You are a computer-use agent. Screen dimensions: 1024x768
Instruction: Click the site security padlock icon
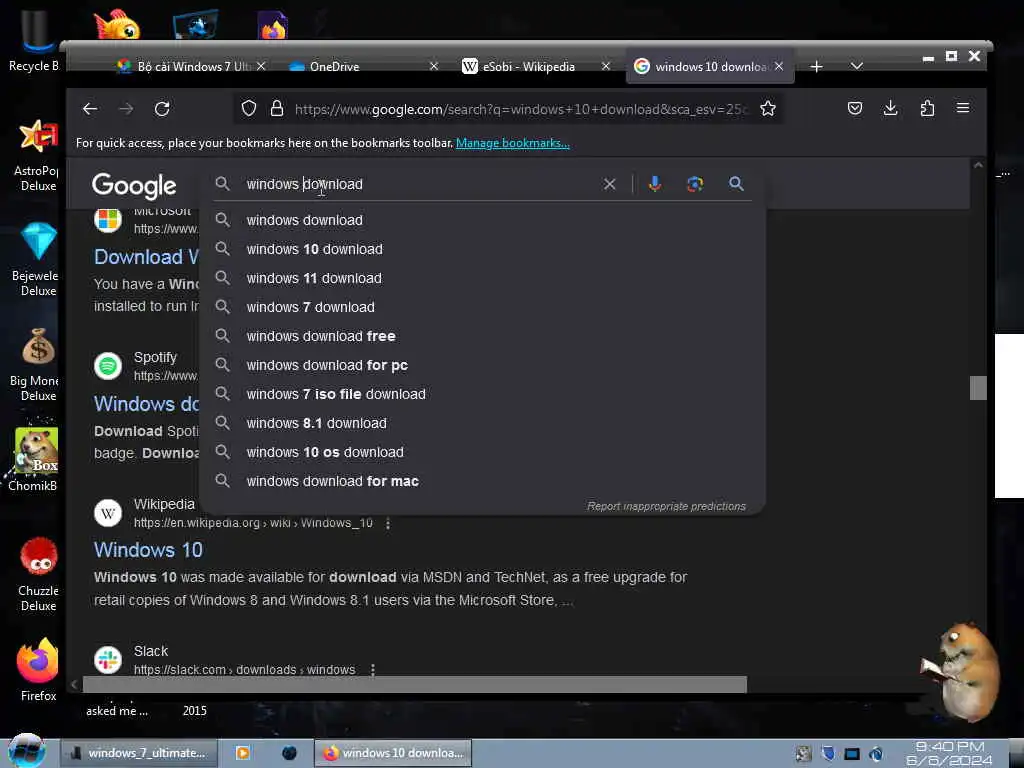(x=277, y=108)
